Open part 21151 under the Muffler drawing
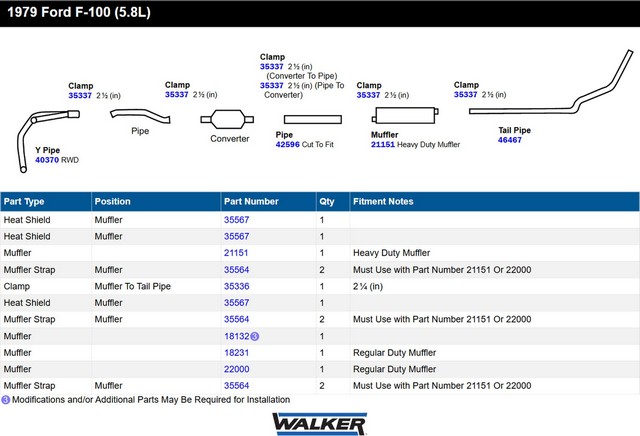Image resolution: width=640 pixels, height=436 pixels. pos(382,145)
